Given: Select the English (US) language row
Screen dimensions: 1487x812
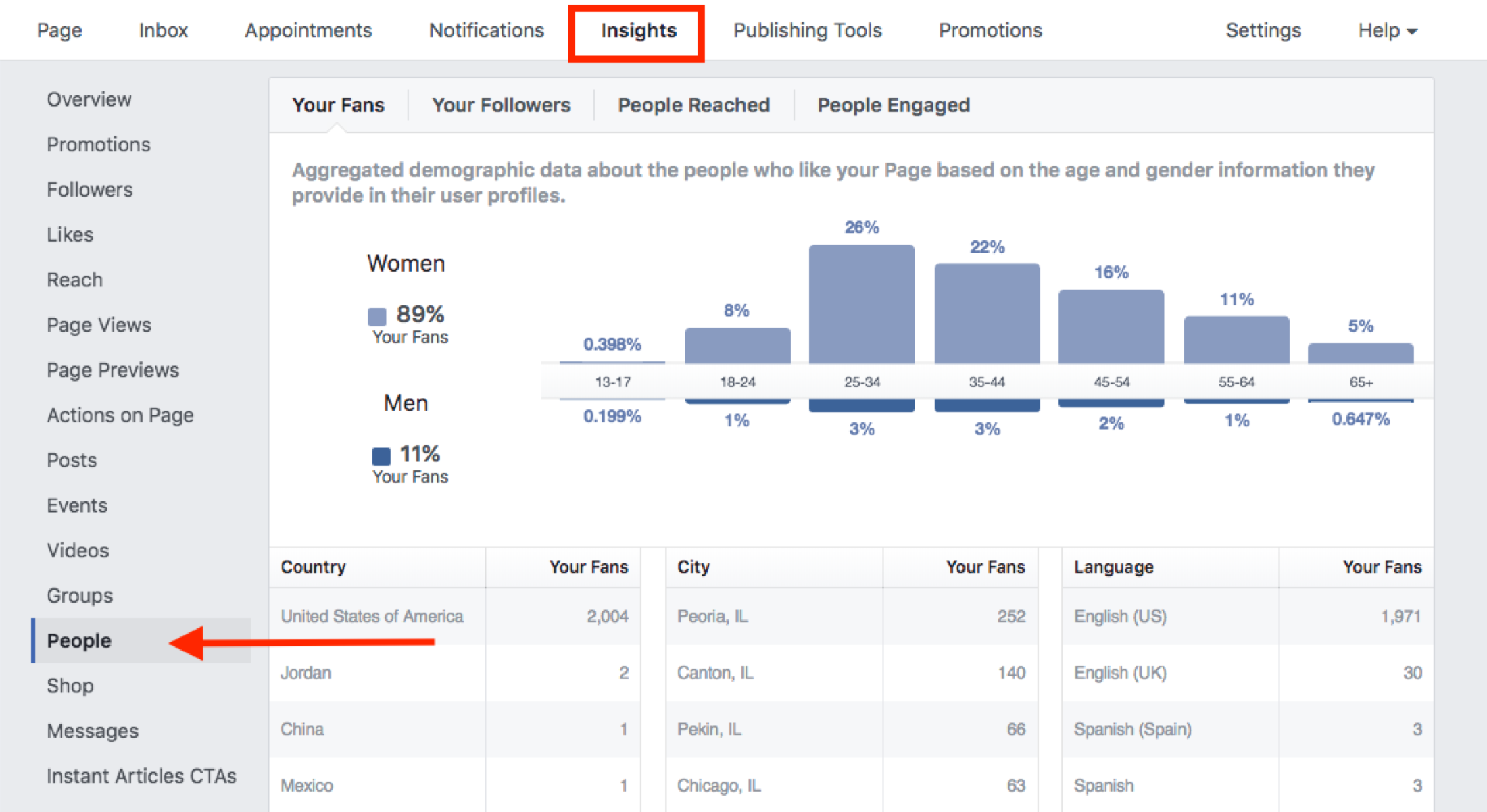Looking at the screenshot, I should click(1248, 616).
